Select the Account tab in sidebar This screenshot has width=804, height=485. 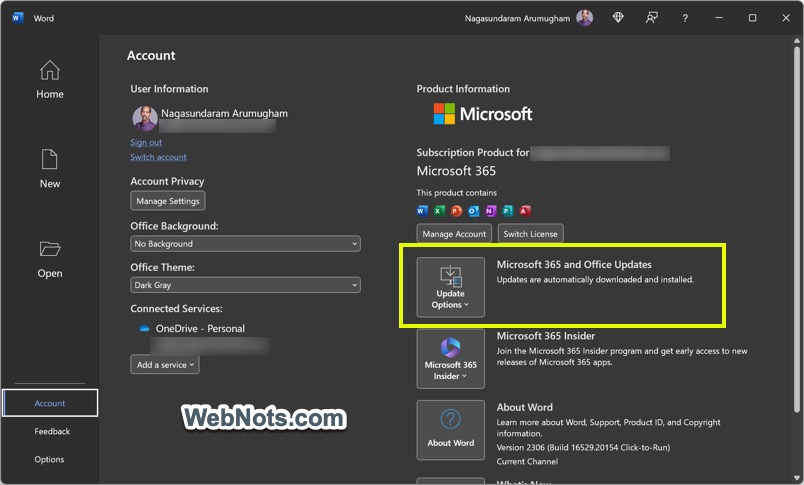click(x=50, y=403)
